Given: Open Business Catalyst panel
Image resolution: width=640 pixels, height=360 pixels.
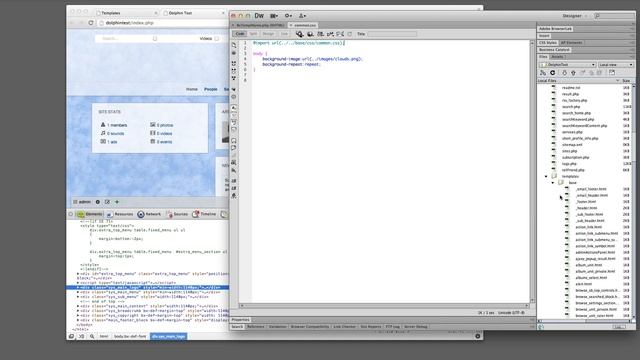Looking at the screenshot, I should point(554,50).
